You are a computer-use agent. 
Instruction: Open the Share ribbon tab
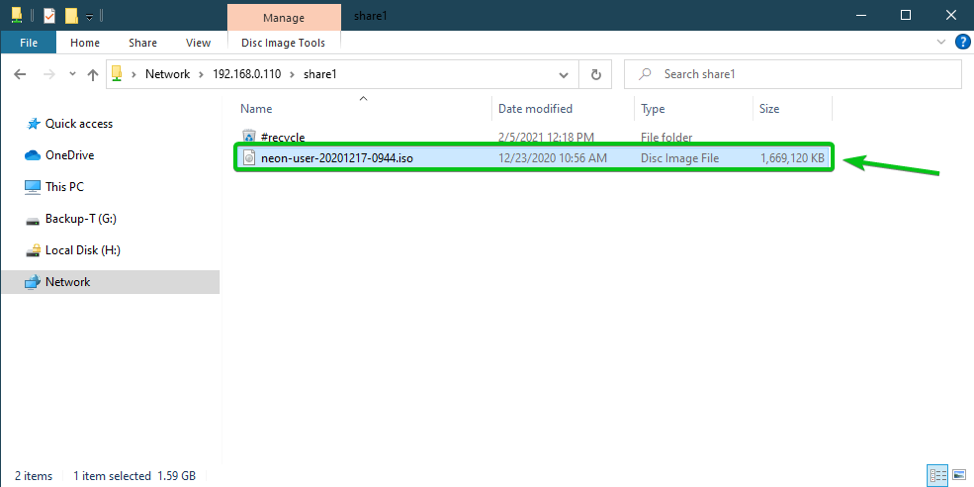point(143,43)
